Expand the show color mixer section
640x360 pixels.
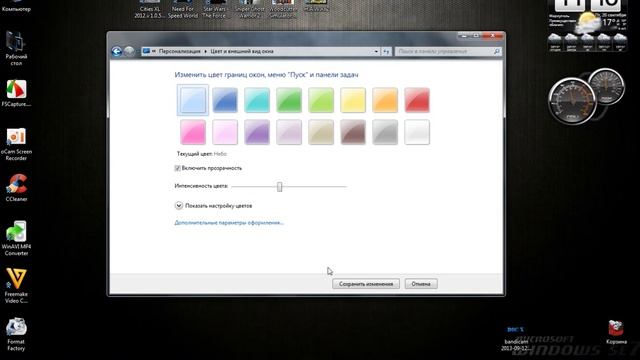coord(179,206)
